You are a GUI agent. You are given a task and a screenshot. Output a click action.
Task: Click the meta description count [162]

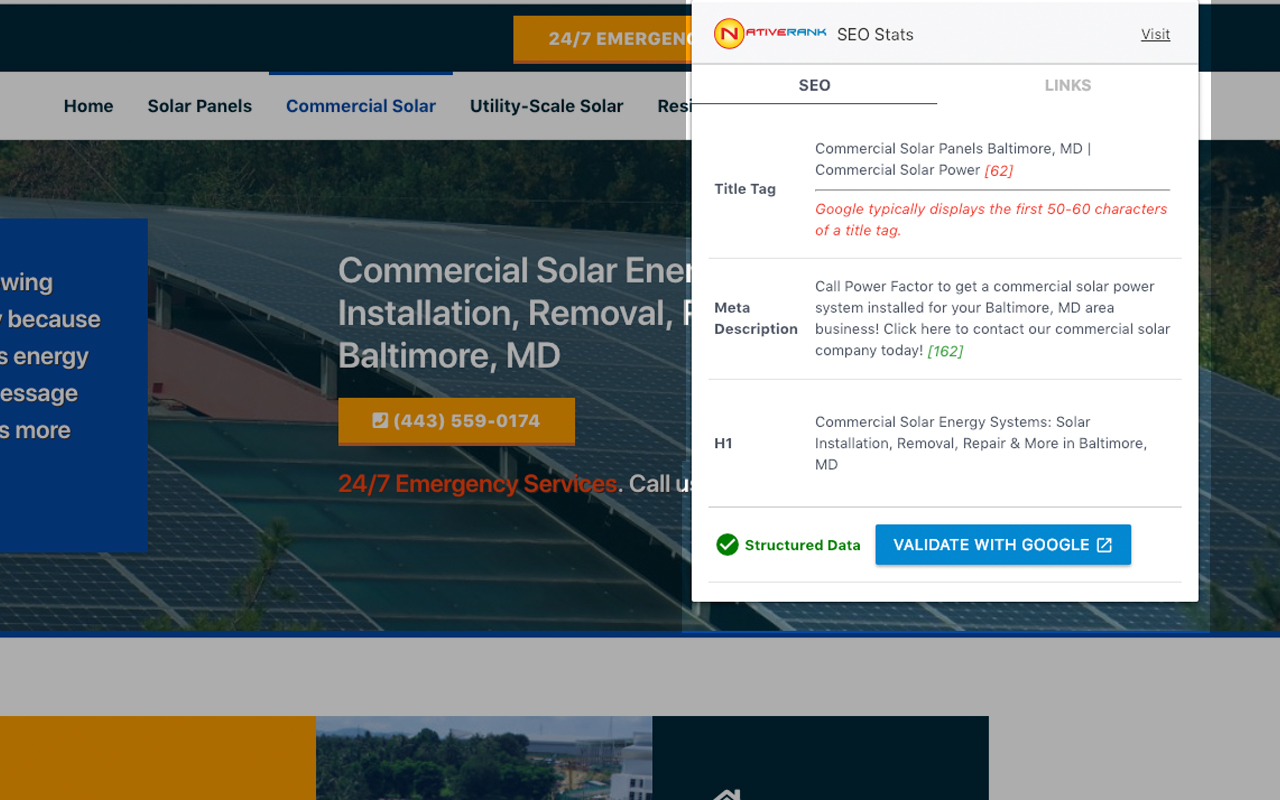[x=945, y=351]
